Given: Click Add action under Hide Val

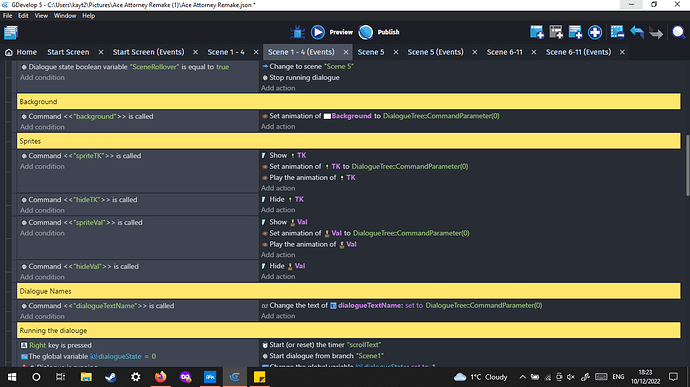Looking at the screenshot, I should (278, 276).
